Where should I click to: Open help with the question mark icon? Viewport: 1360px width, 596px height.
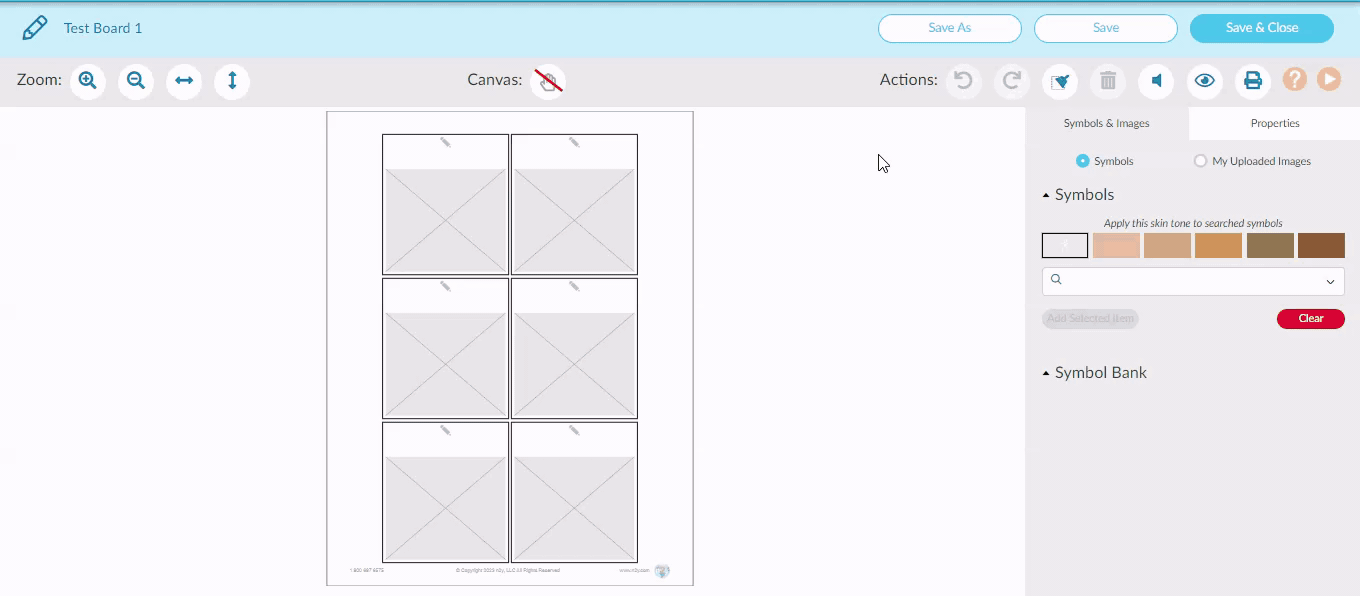coord(1295,80)
